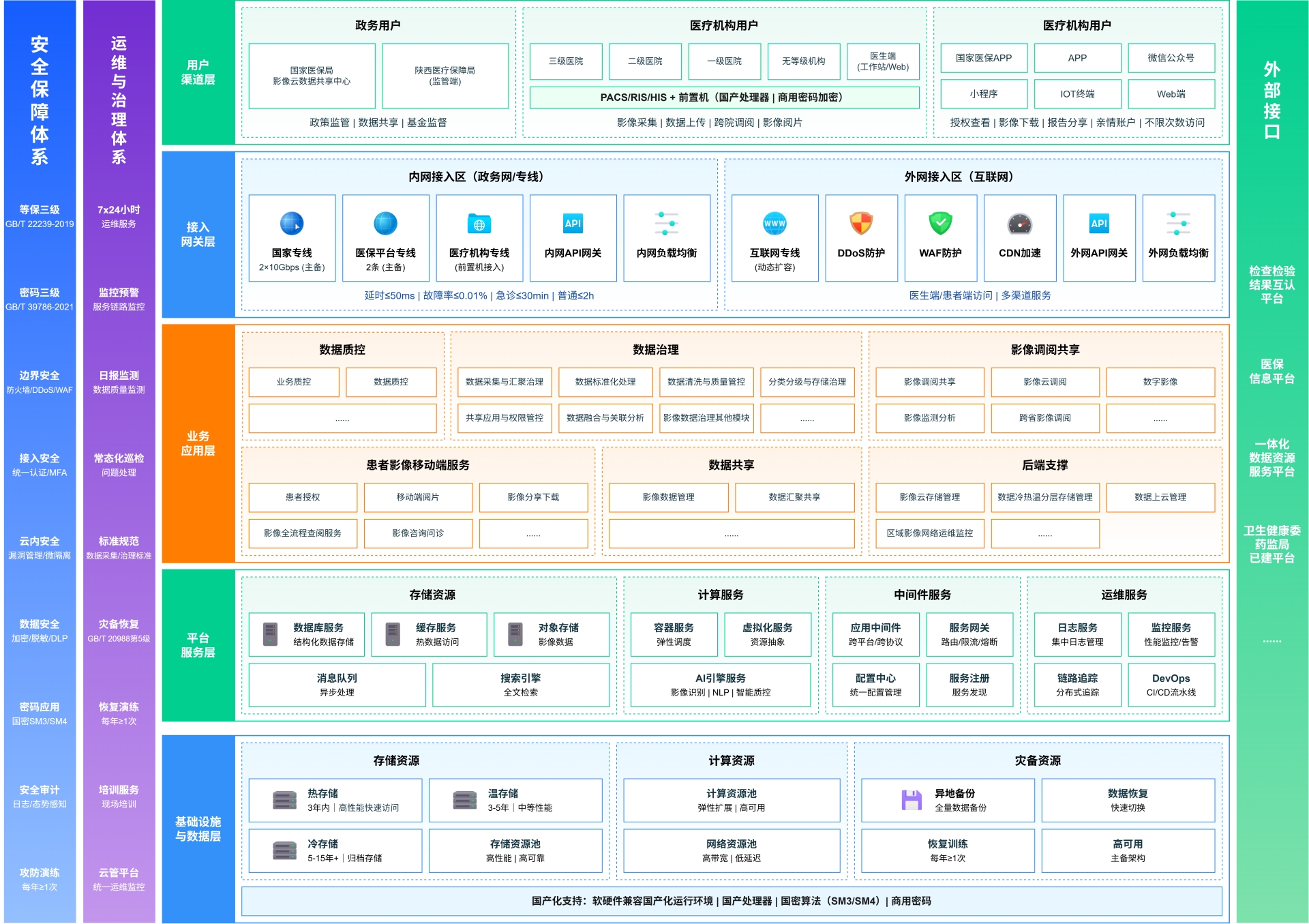Screen dimensions: 1309x924
Task: Click the 内网API网关 API icon
Action: 573,224
